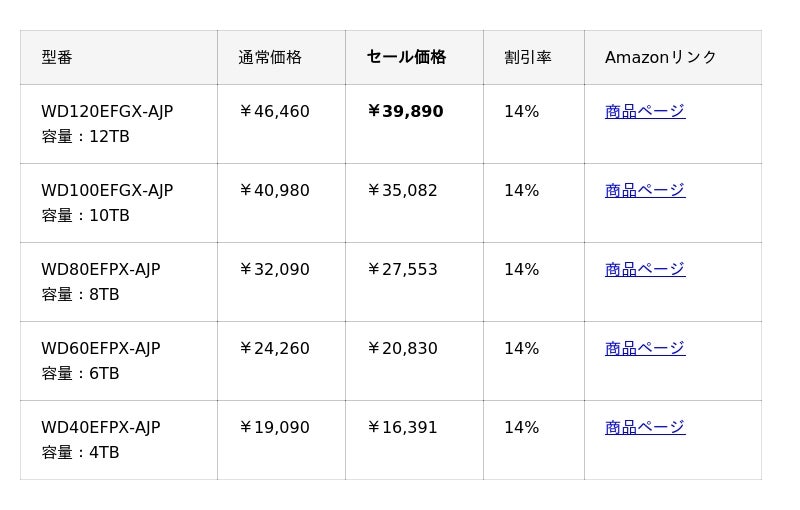The width and height of the screenshot is (800, 510).
Task: Click the 通常価格 column header
Action: [270, 57]
